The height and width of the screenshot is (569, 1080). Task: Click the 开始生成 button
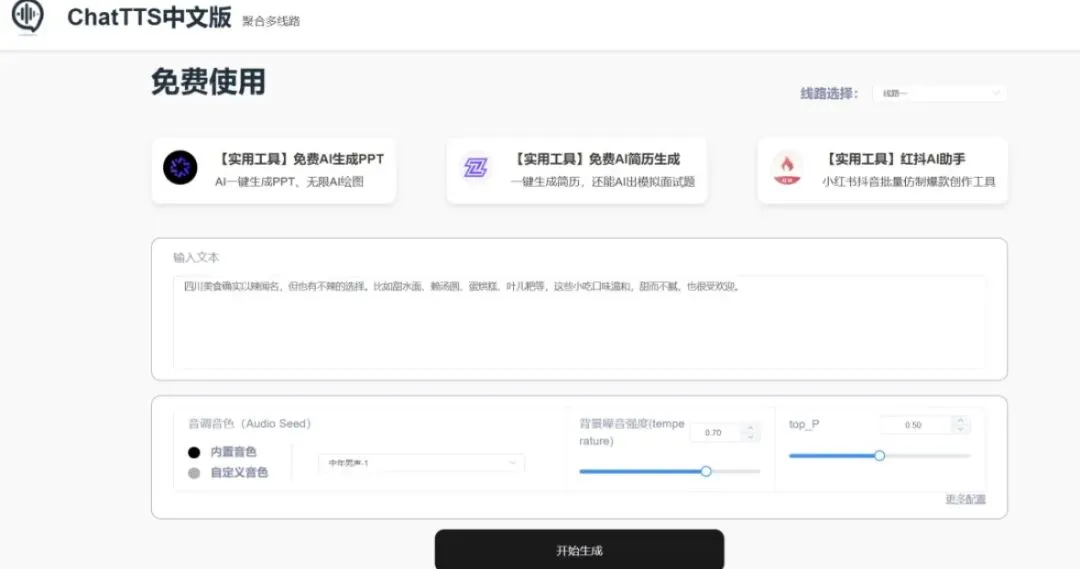click(x=579, y=550)
